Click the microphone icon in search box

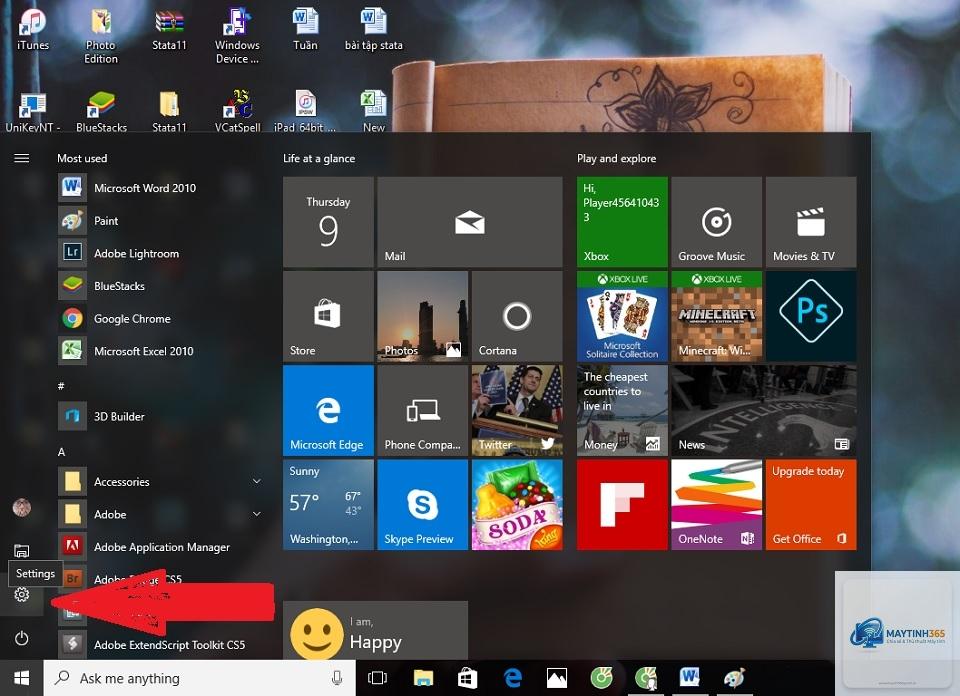[337, 678]
